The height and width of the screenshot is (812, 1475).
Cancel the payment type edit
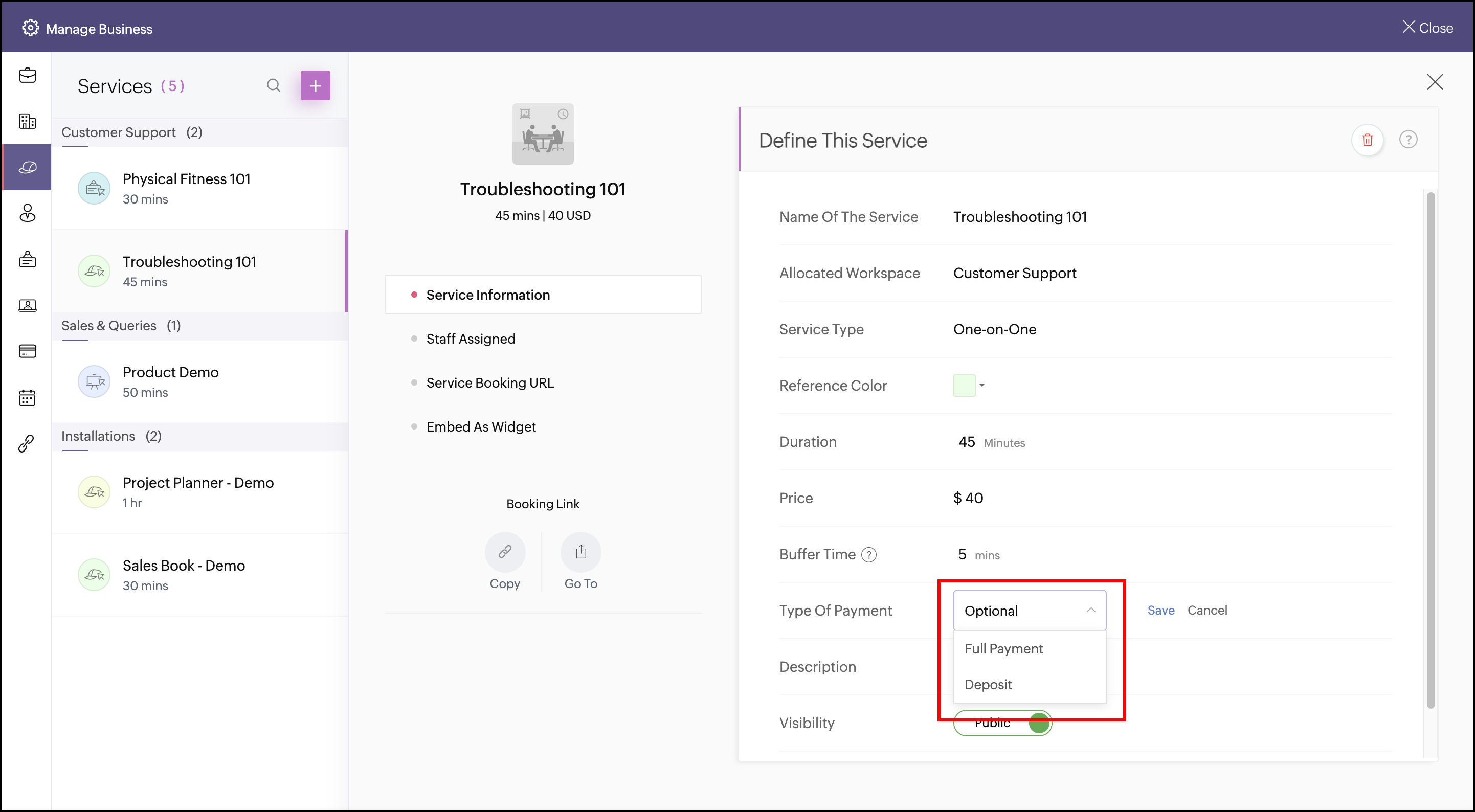[1206, 611]
